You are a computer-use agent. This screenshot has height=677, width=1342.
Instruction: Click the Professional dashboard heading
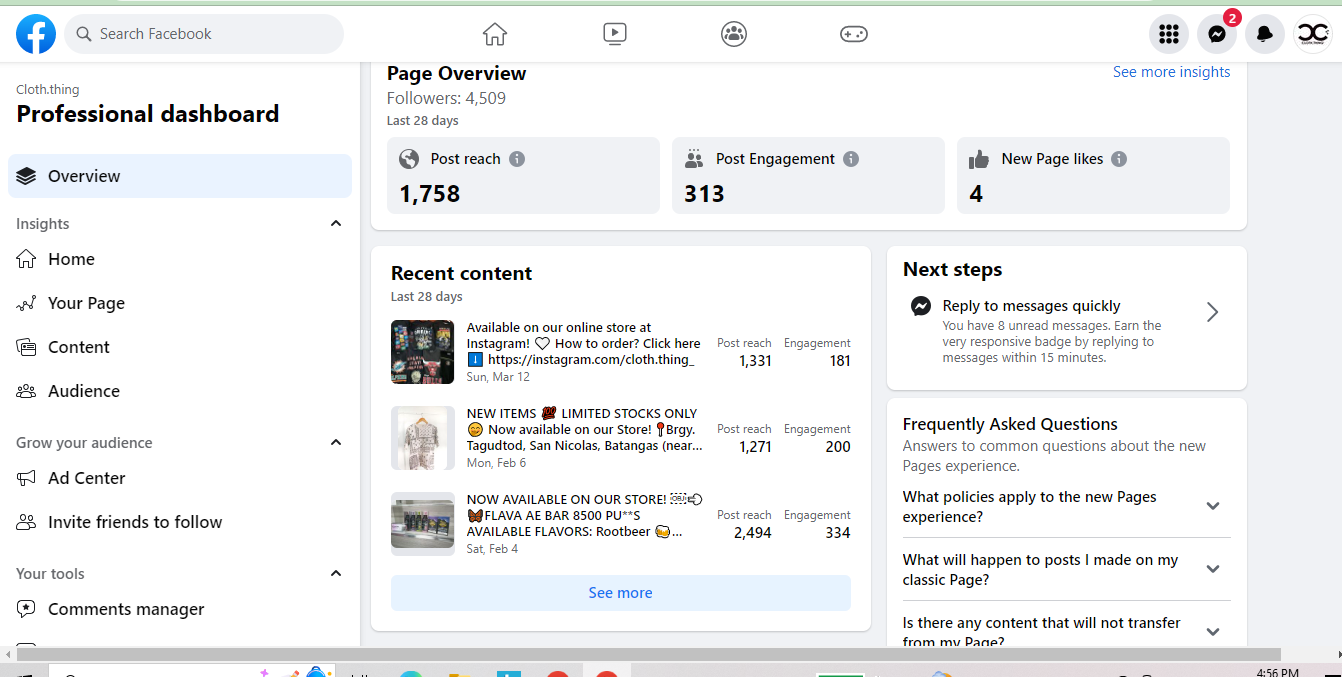click(148, 114)
